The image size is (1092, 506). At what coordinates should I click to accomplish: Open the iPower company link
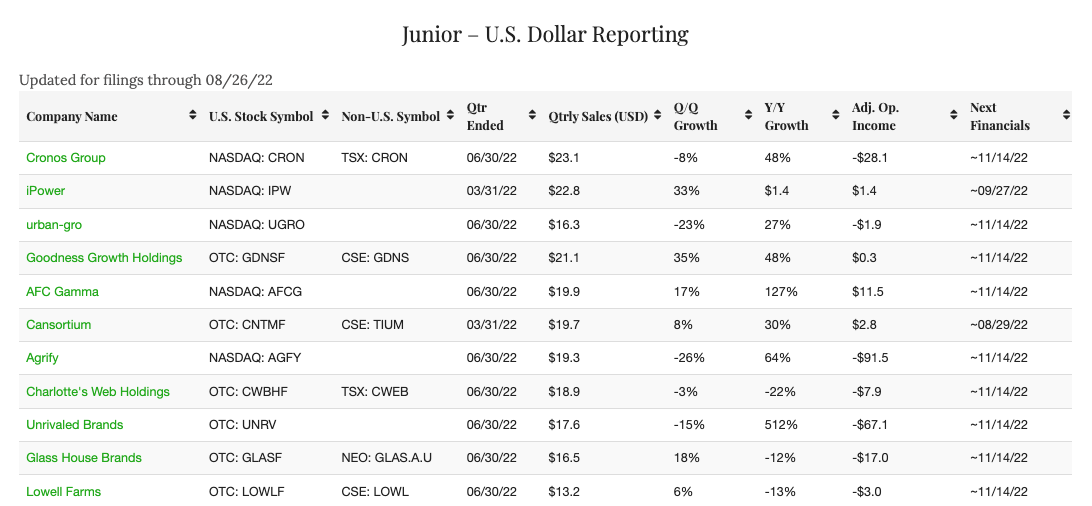(46, 191)
